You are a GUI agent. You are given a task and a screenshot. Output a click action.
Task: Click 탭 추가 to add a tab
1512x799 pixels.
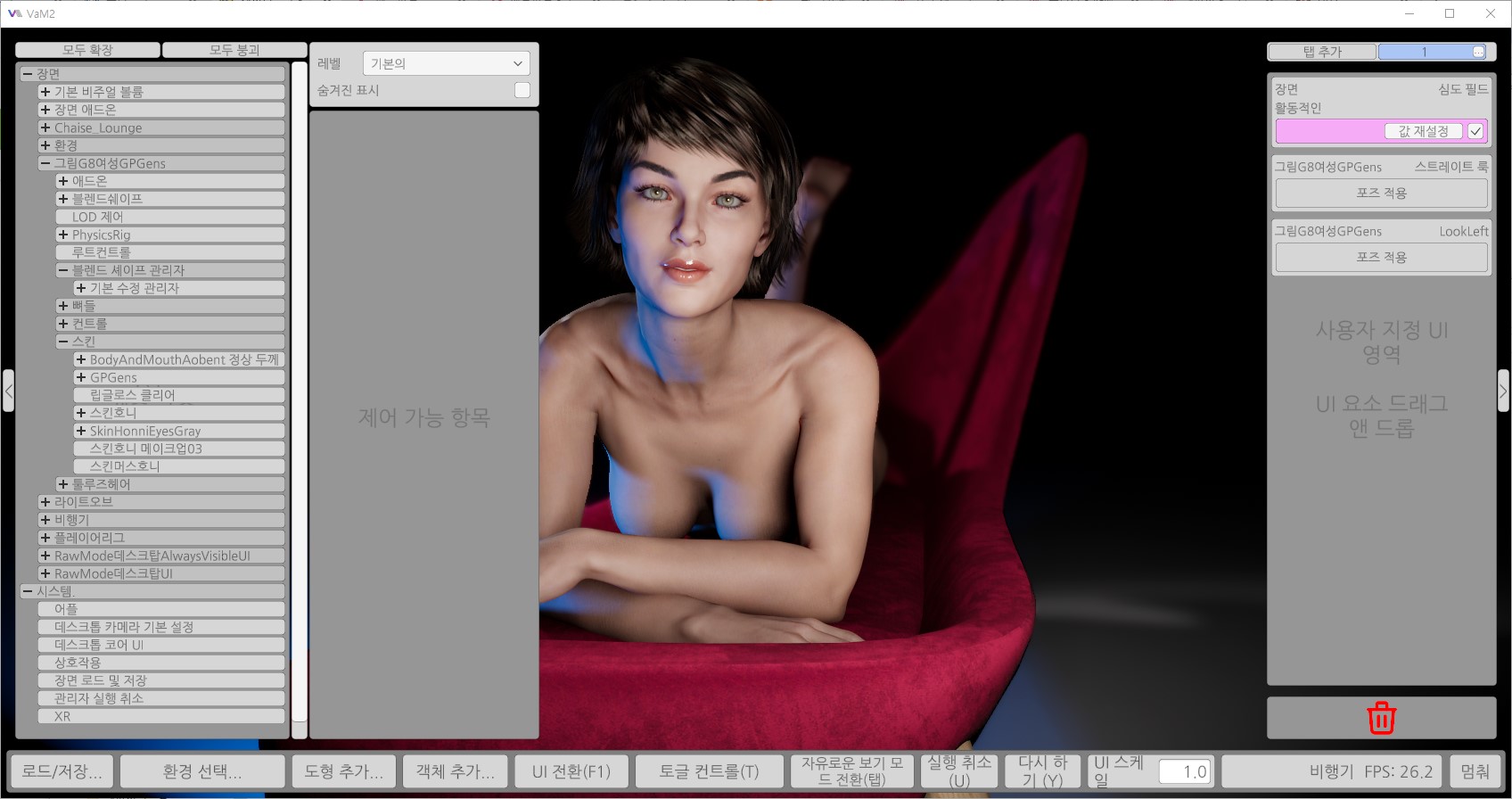[x=1321, y=52]
